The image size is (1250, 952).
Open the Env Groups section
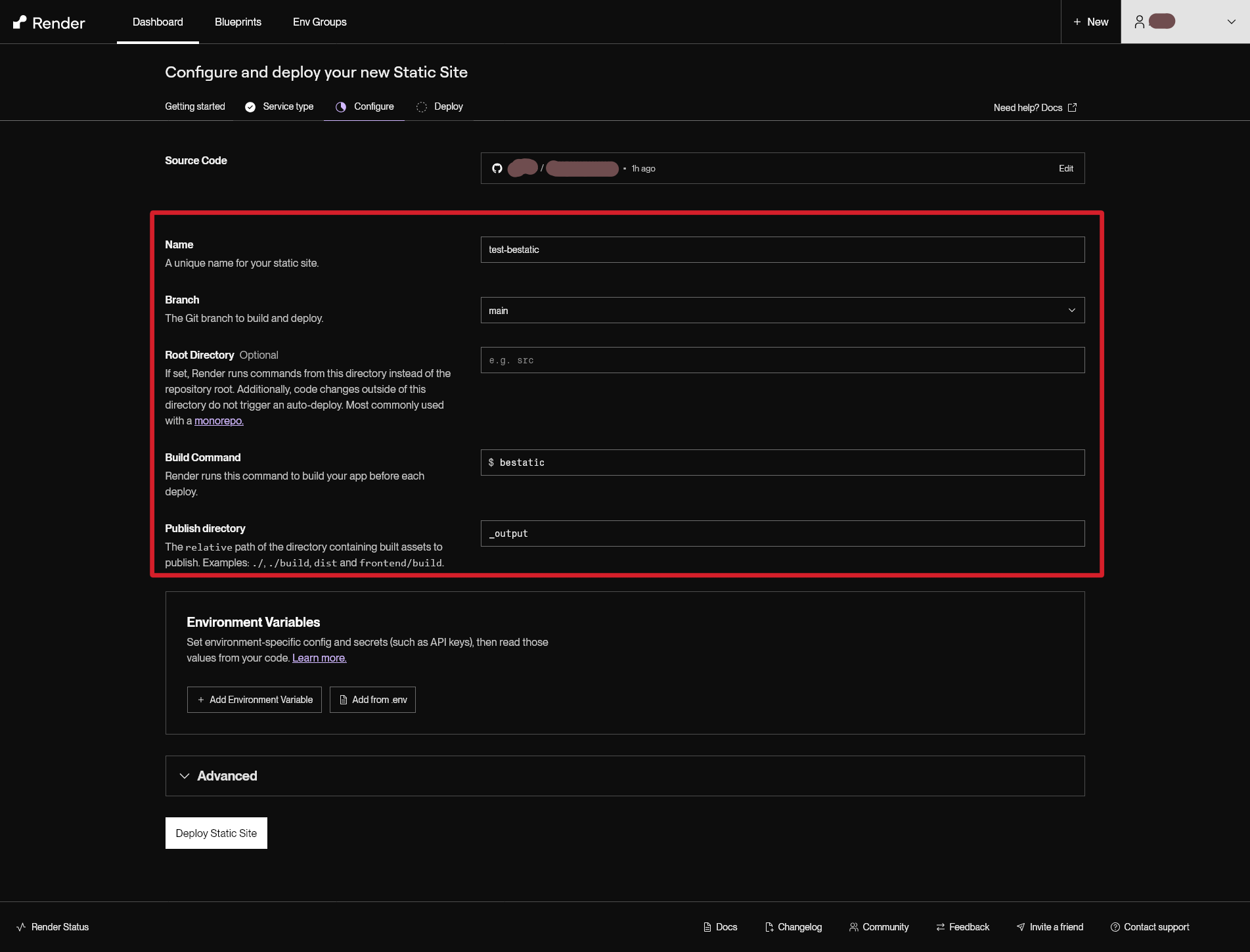pyautogui.click(x=319, y=22)
